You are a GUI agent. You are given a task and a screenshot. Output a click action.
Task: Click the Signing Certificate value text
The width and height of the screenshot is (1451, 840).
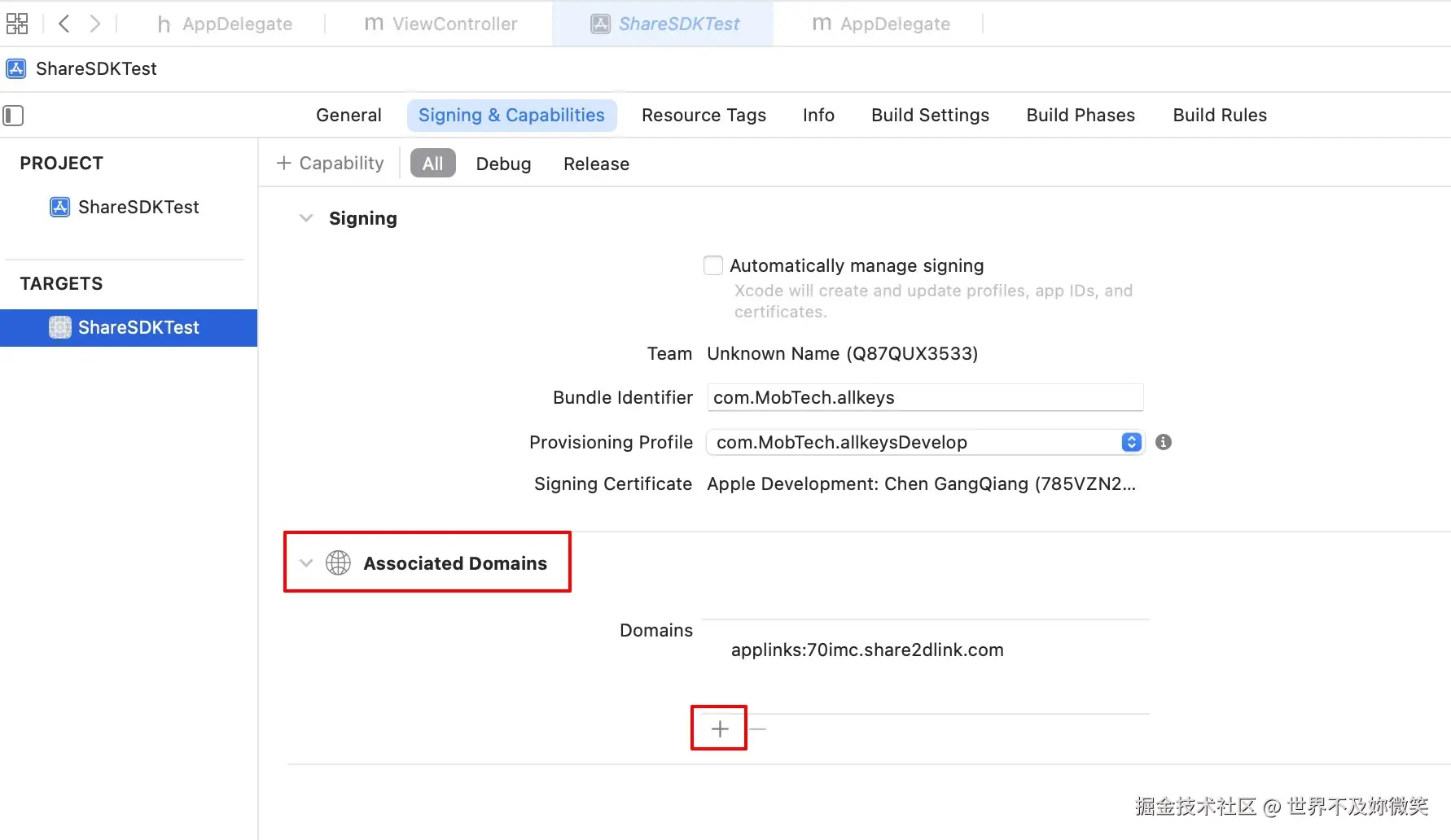[921, 484]
